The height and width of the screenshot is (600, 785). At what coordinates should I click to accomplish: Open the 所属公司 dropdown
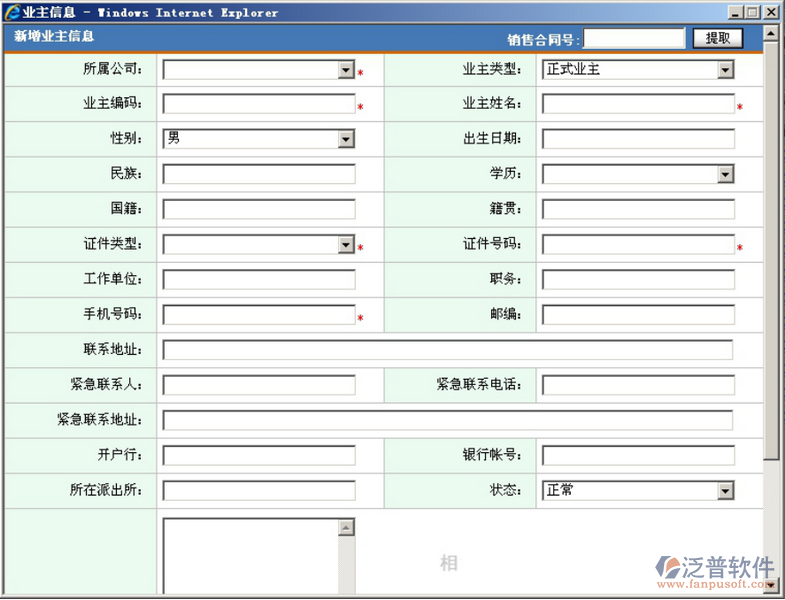(345, 70)
